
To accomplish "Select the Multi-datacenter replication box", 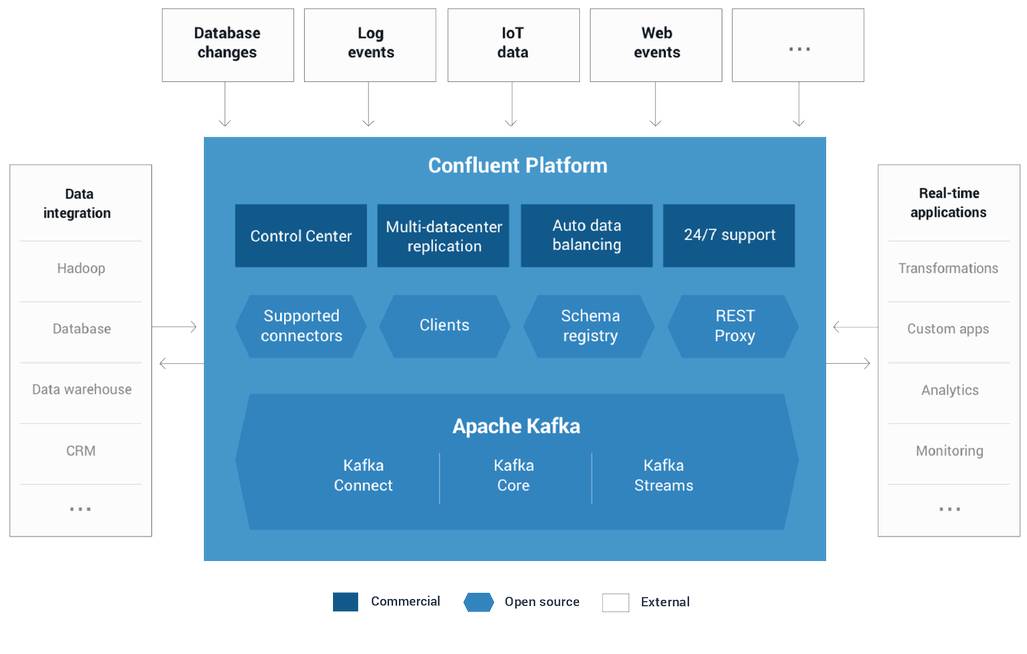I will tap(444, 236).
